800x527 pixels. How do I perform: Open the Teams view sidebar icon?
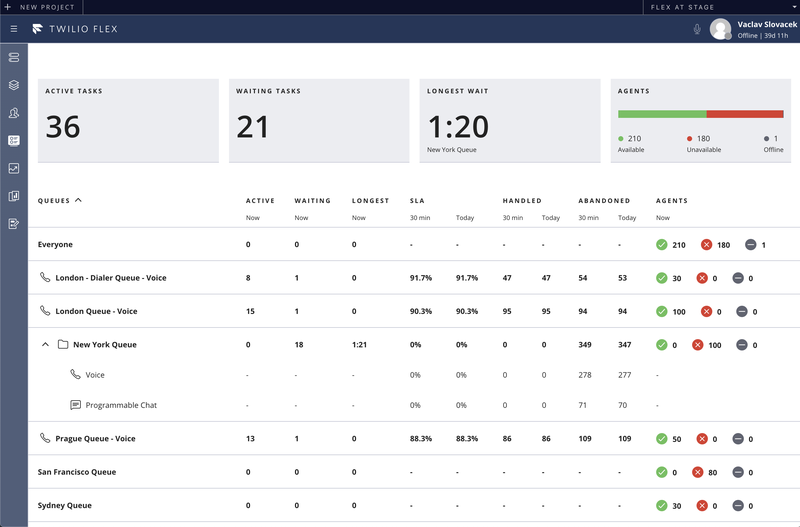pos(14,114)
